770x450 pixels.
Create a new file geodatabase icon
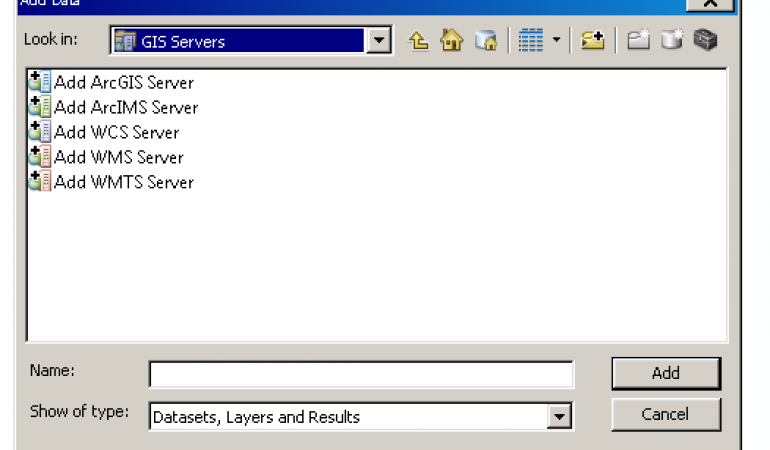click(x=672, y=40)
